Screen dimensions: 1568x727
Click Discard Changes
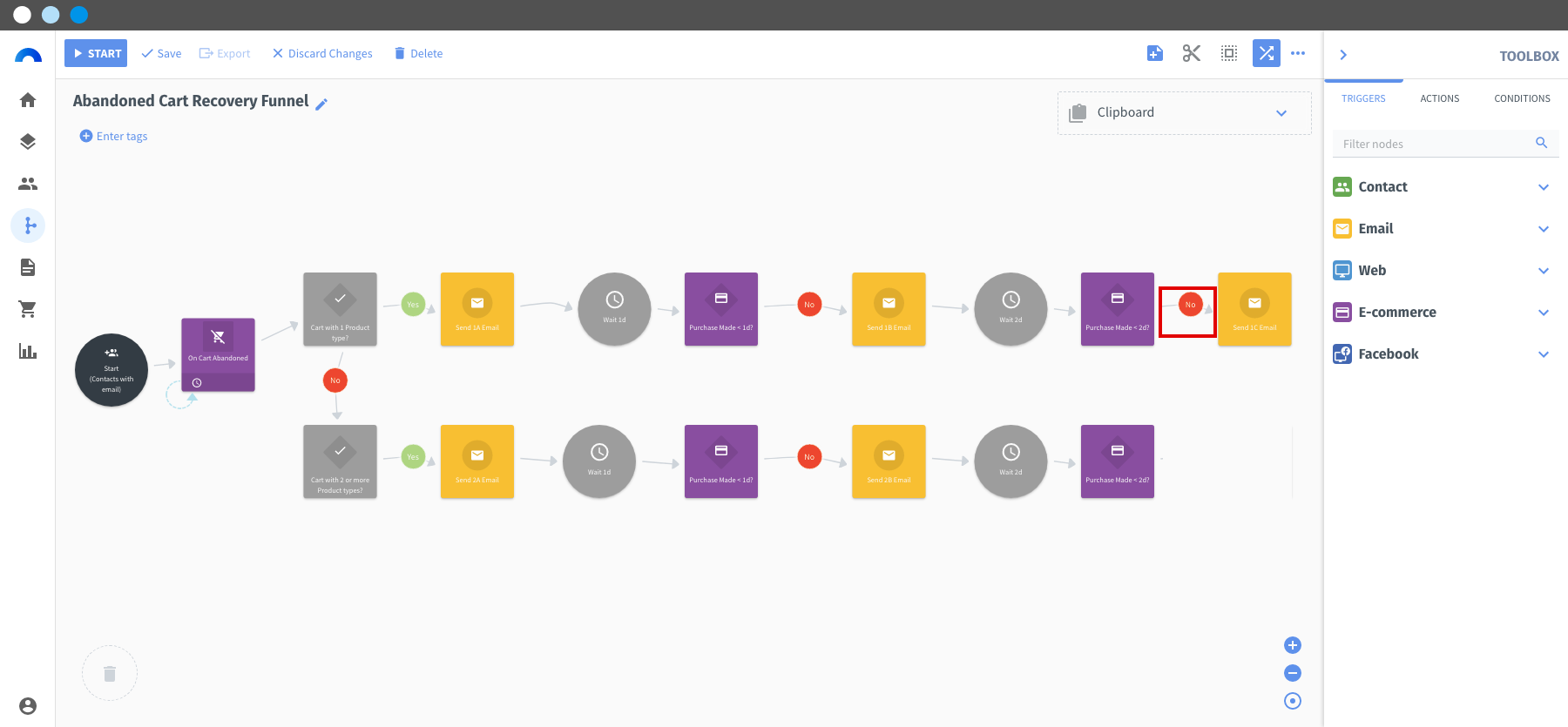tap(322, 53)
